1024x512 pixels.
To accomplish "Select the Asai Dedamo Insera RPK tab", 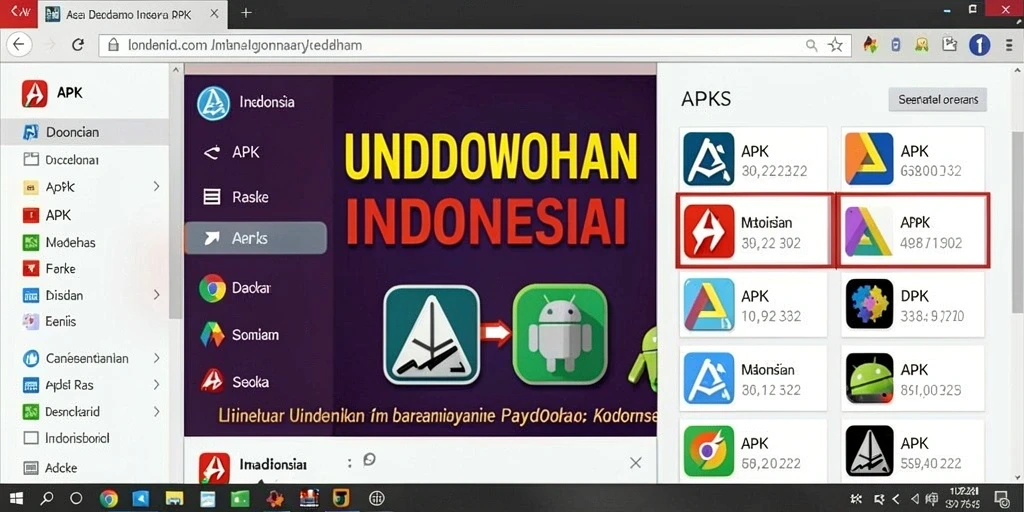I will [135, 14].
